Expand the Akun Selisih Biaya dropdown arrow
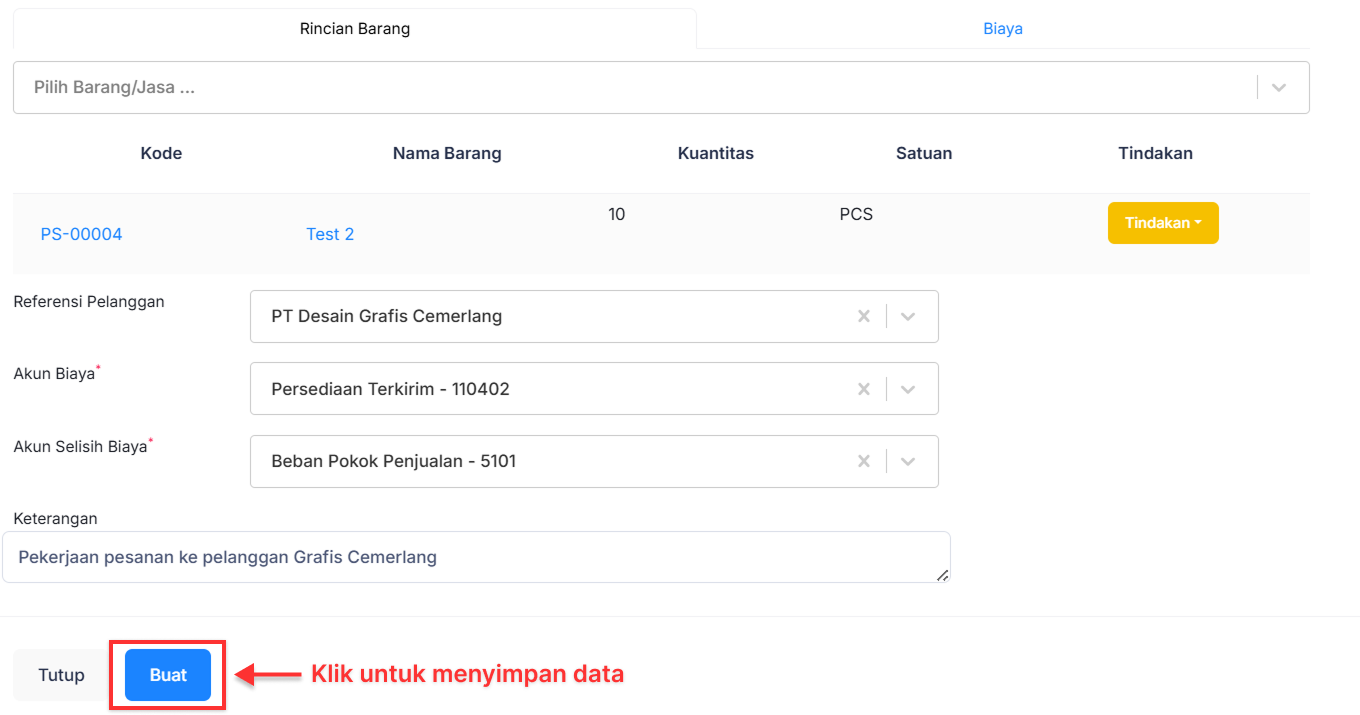Viewport: 1360px width, 715px height. [908, 461]
